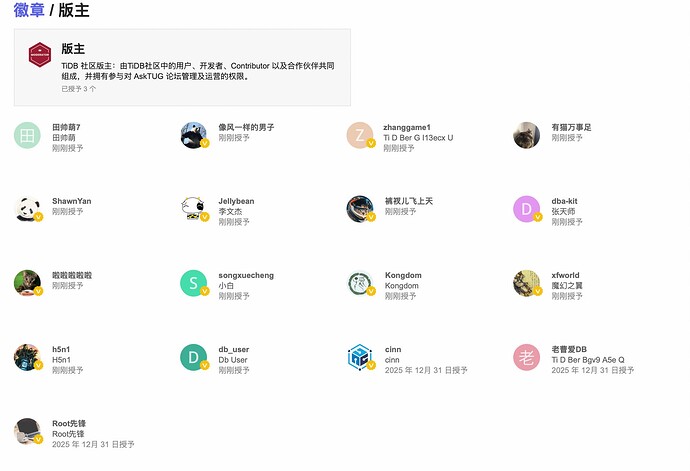This screenshot has width=690, height=471.
Task: Click display name 李文杰 under Jellybean
Action: click(x=230, y=212)
